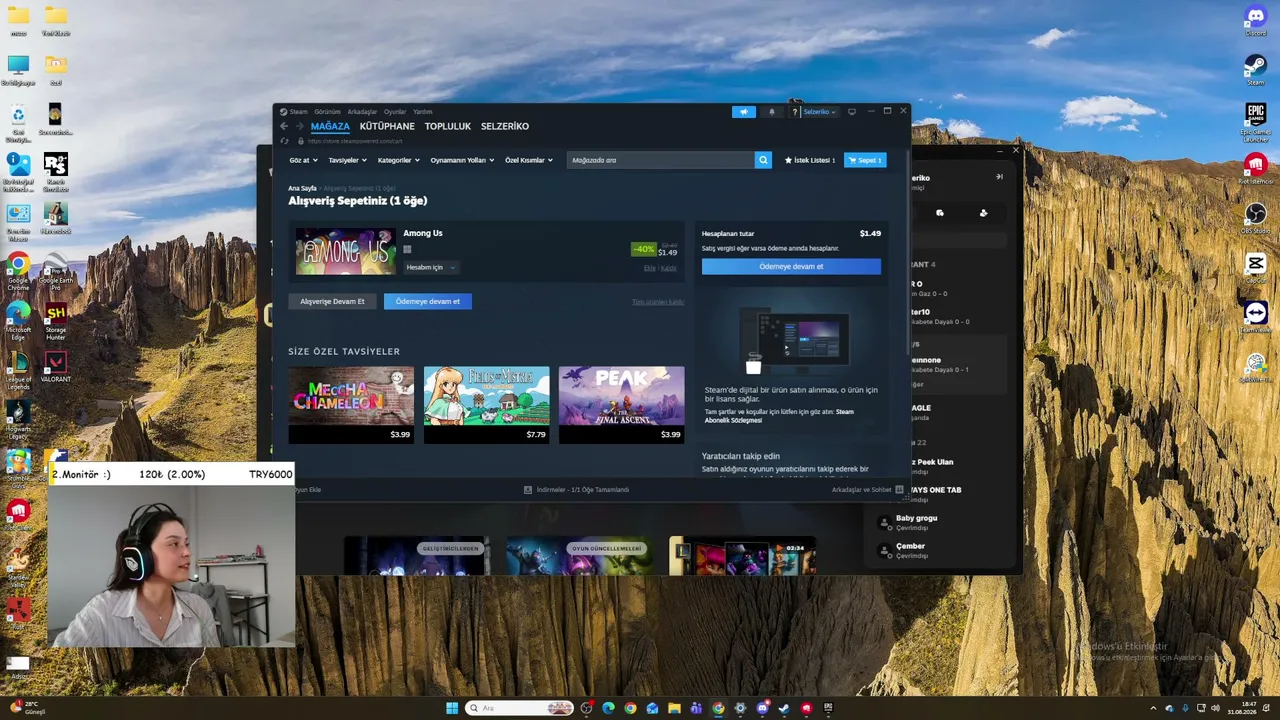Open OBS Studio desktop shortcut

click(x=1255, y=218)
